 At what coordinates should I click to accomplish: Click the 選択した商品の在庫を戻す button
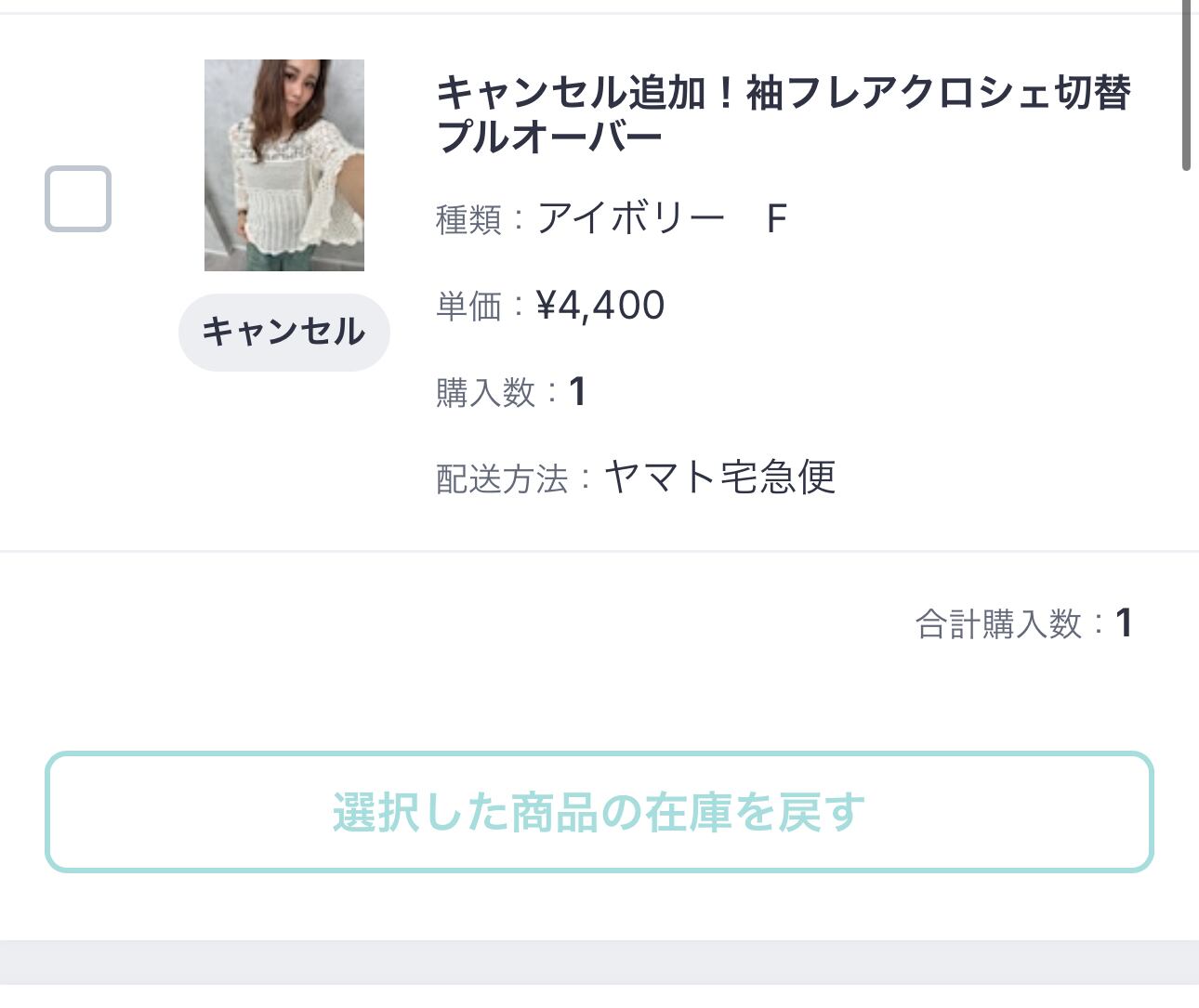(x=599, y=812)
